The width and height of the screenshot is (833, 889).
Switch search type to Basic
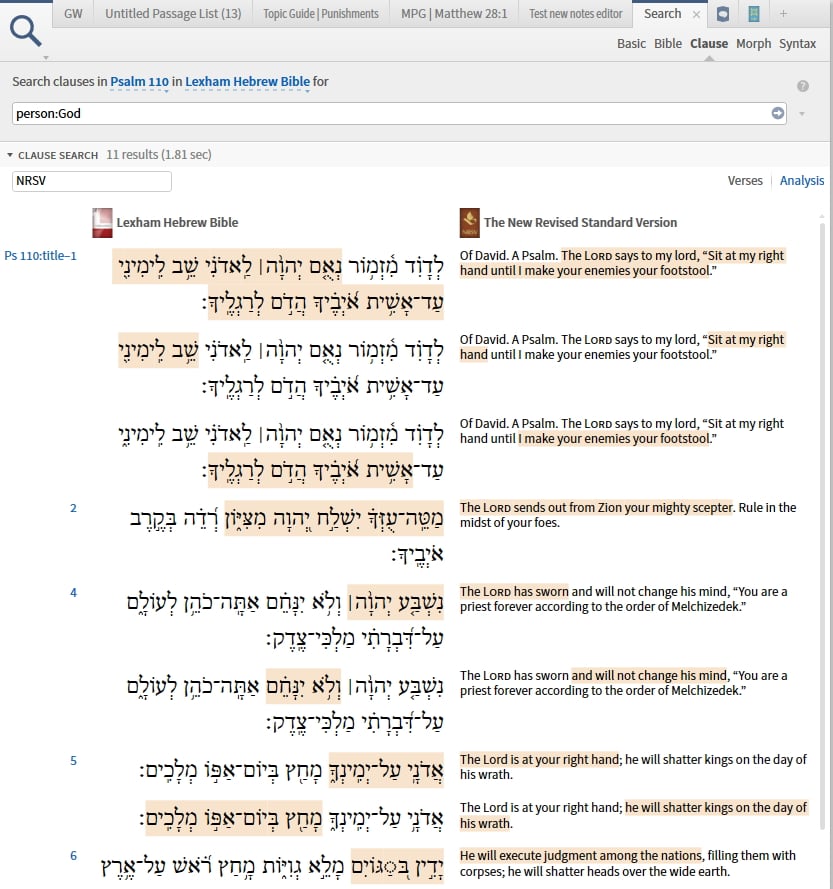pos(631,44)
